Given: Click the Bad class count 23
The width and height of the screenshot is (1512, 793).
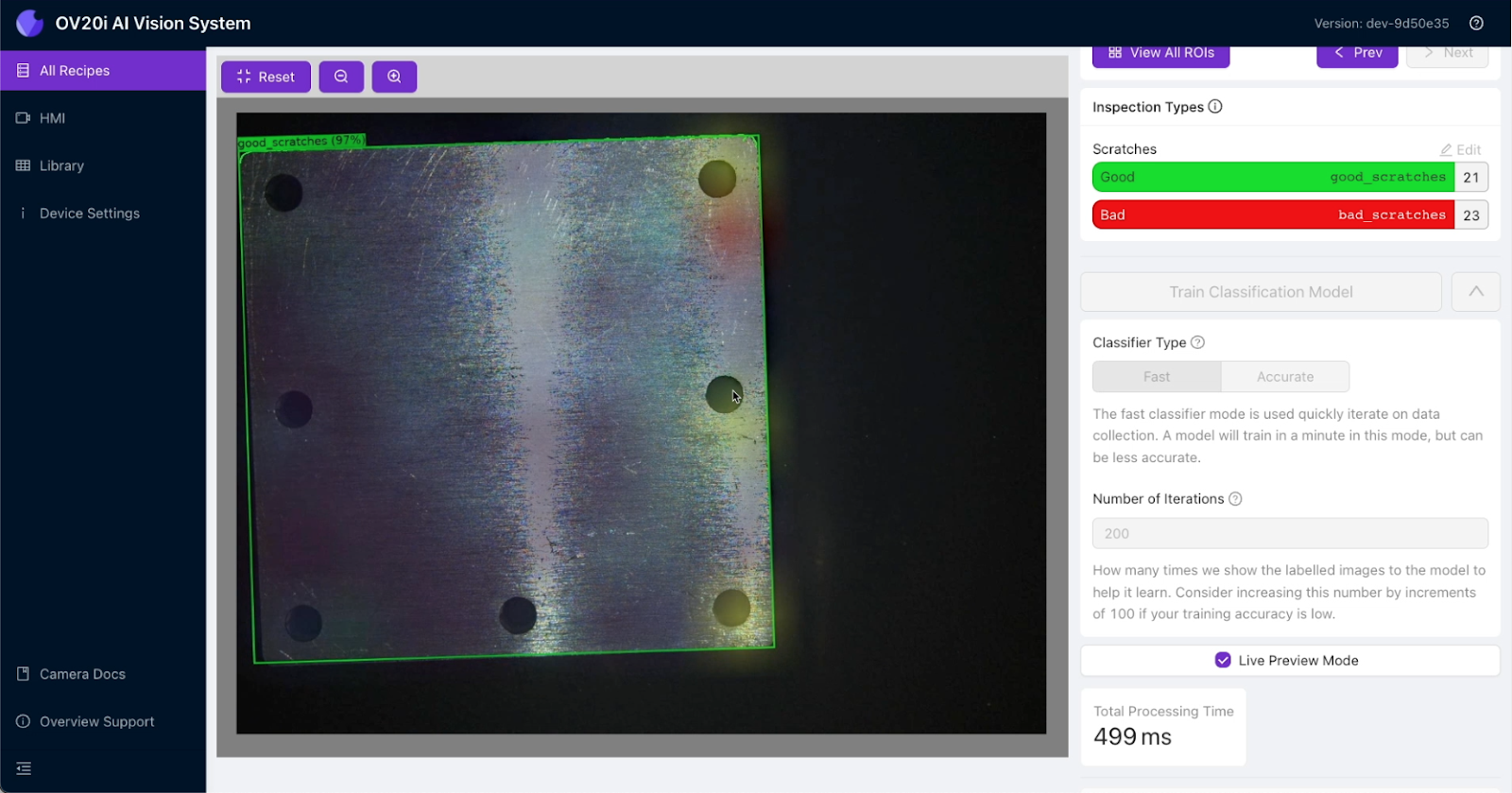Looking at the screenshot, I should (1471, 215).
